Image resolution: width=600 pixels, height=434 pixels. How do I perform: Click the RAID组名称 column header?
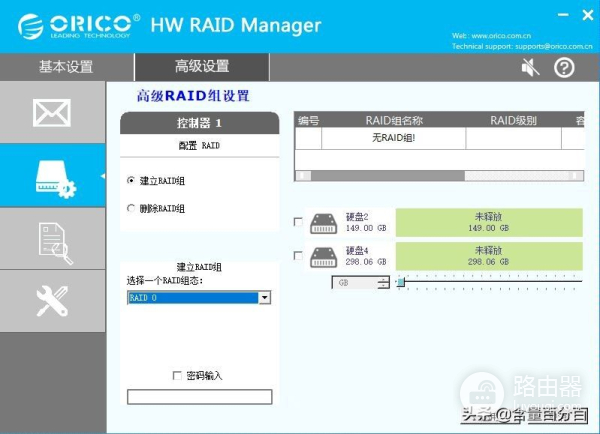(x=394, y=121)
